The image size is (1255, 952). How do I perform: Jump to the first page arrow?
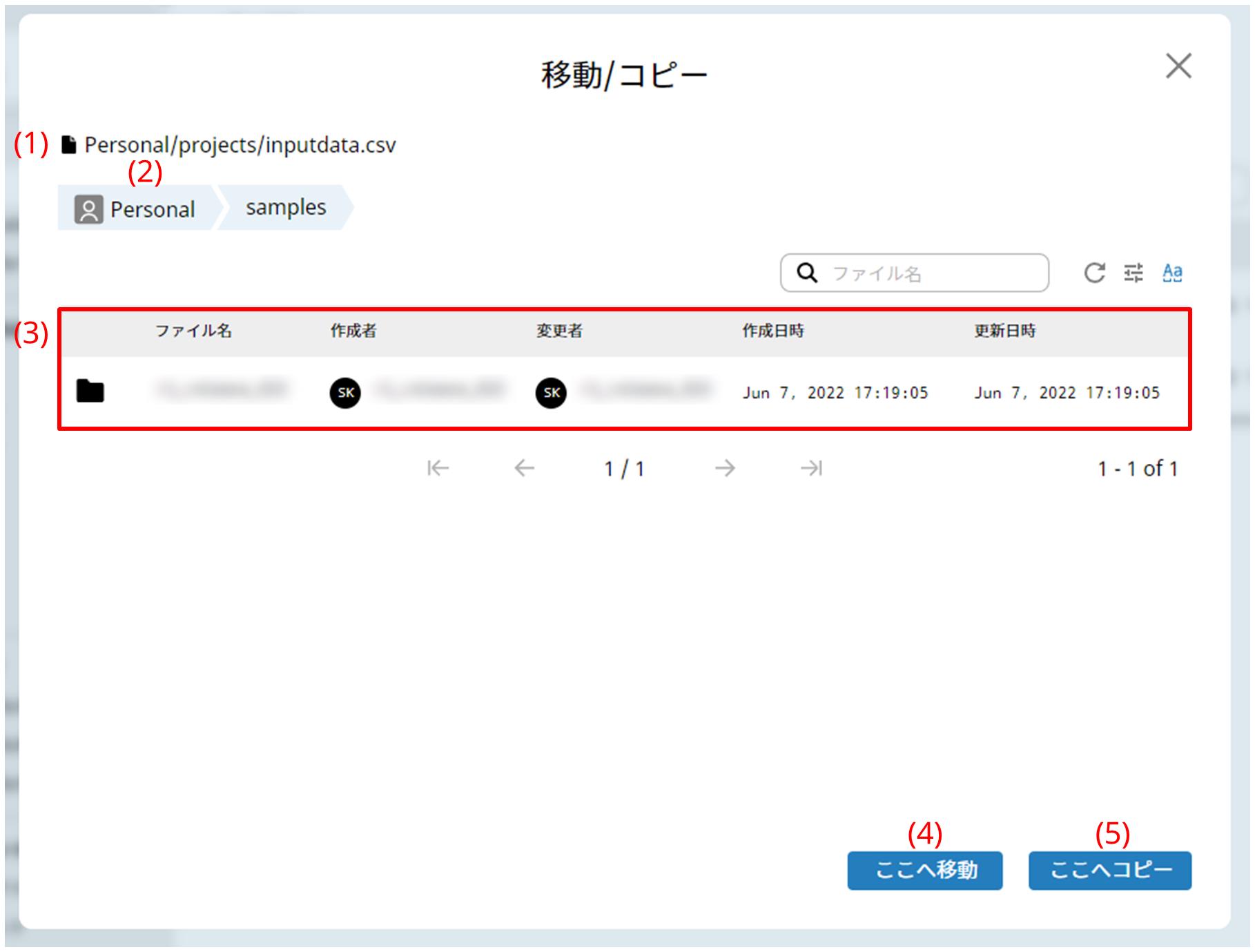coord(438,468)
